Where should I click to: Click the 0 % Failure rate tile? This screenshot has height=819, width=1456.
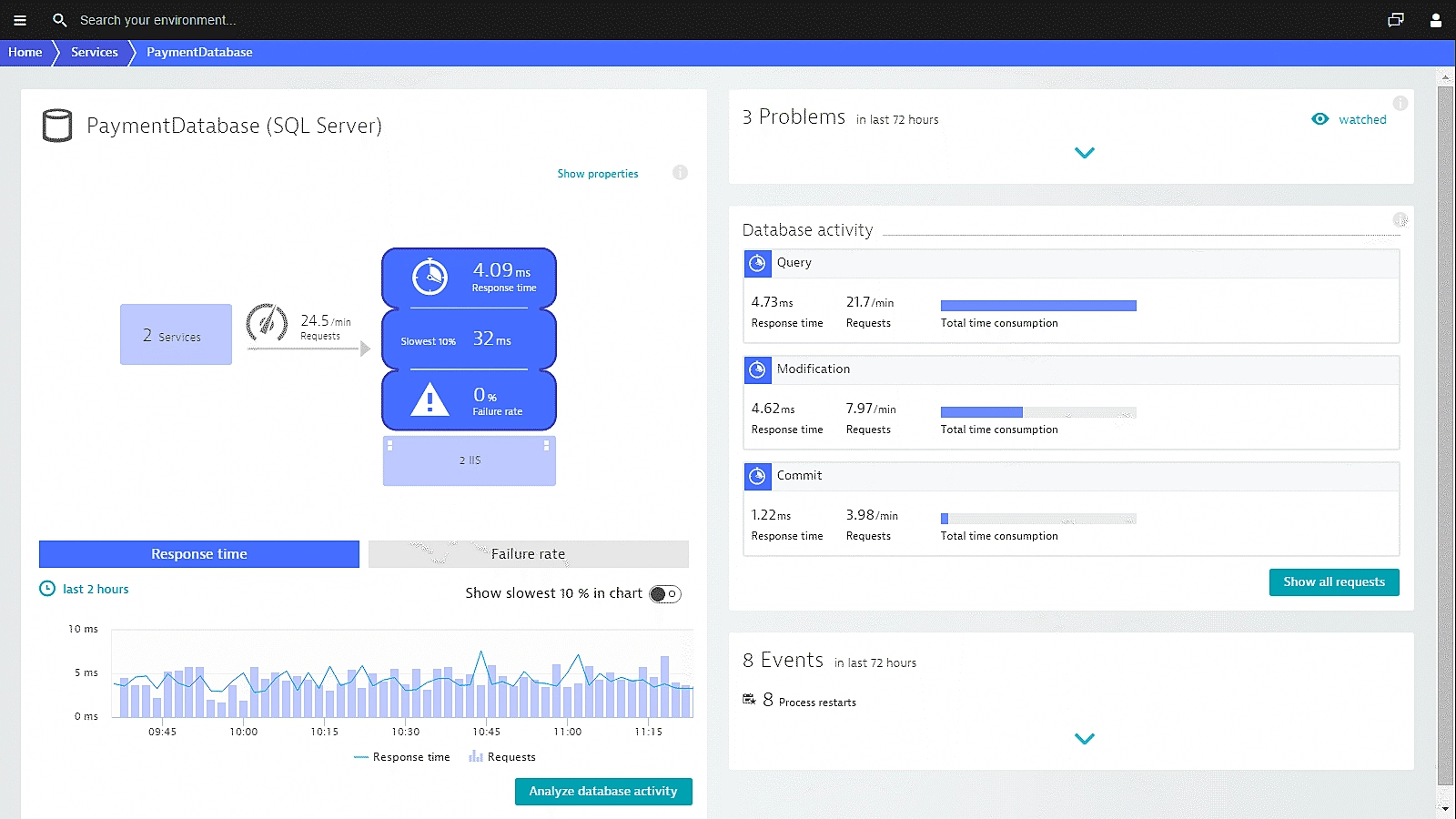(469, 400)
